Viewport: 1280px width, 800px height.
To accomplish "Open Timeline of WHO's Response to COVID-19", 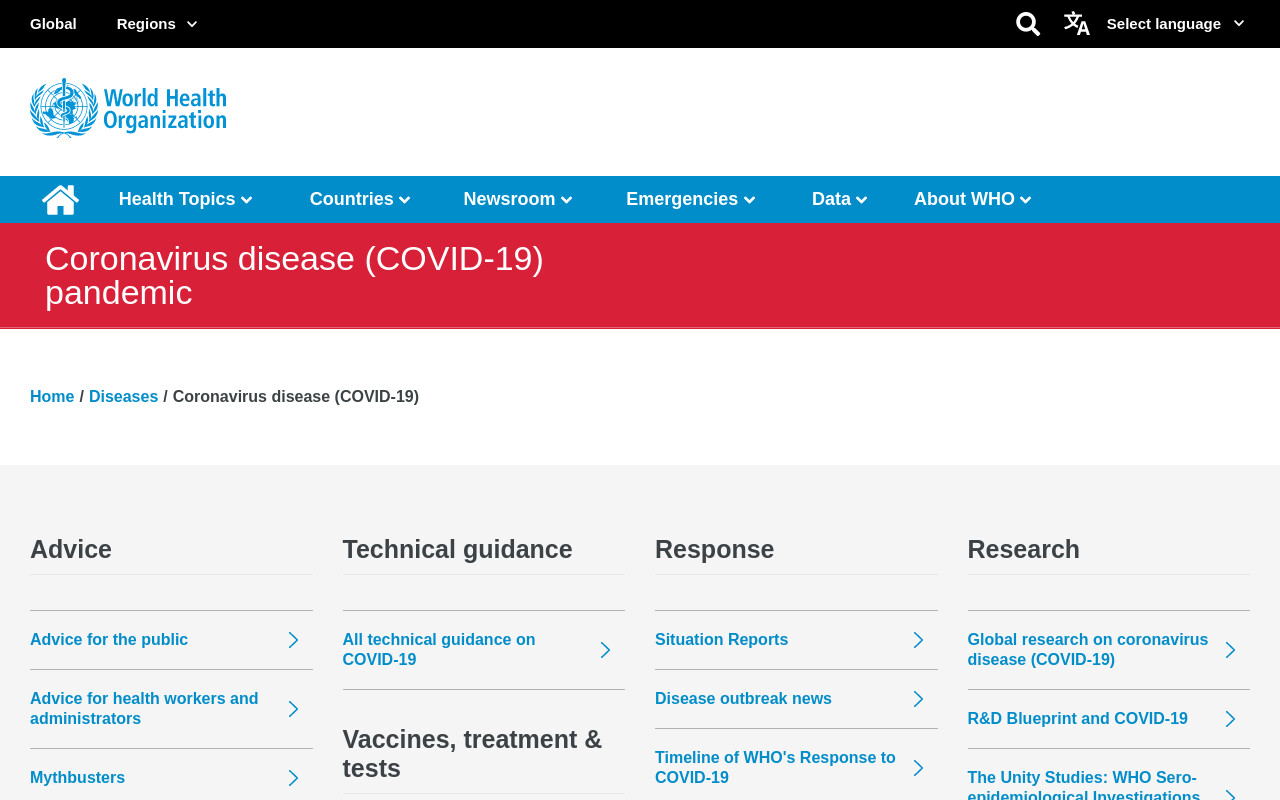I will click(775, 768).
